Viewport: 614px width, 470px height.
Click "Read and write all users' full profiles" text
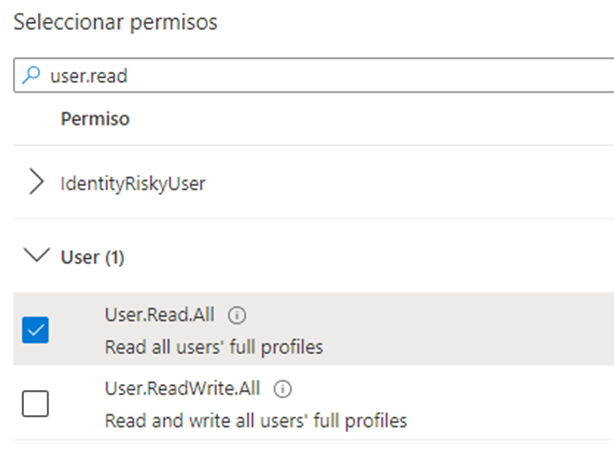pos(256,421)
